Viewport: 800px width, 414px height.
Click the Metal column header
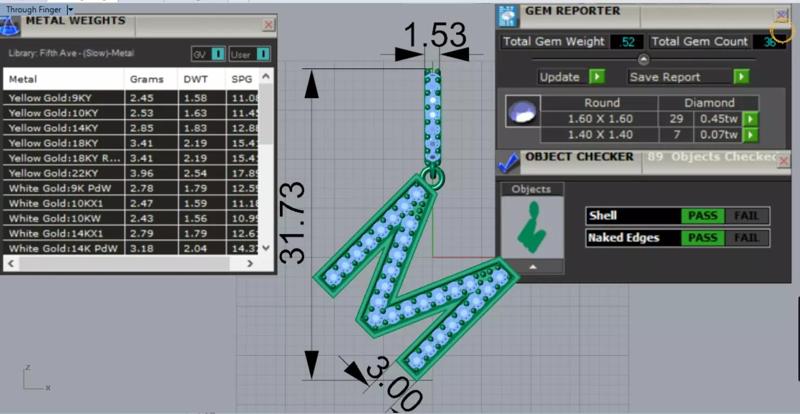pos(64,79)
